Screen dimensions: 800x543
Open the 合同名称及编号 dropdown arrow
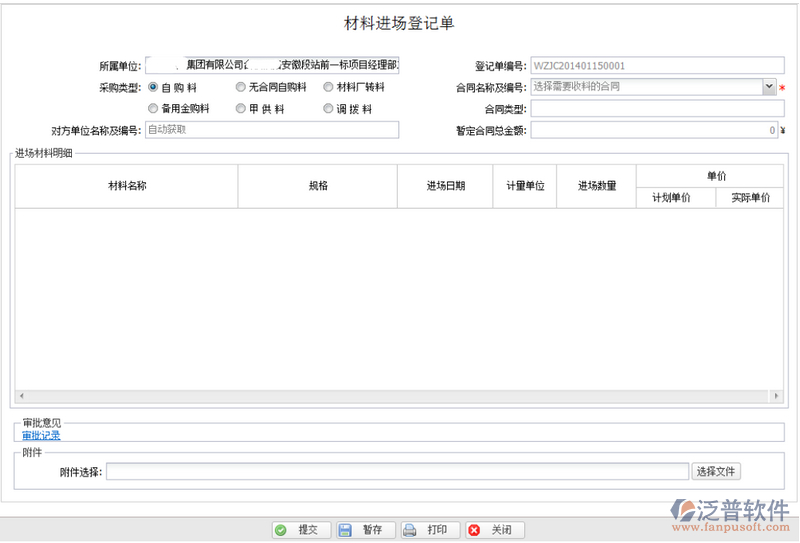pos(769,87)
